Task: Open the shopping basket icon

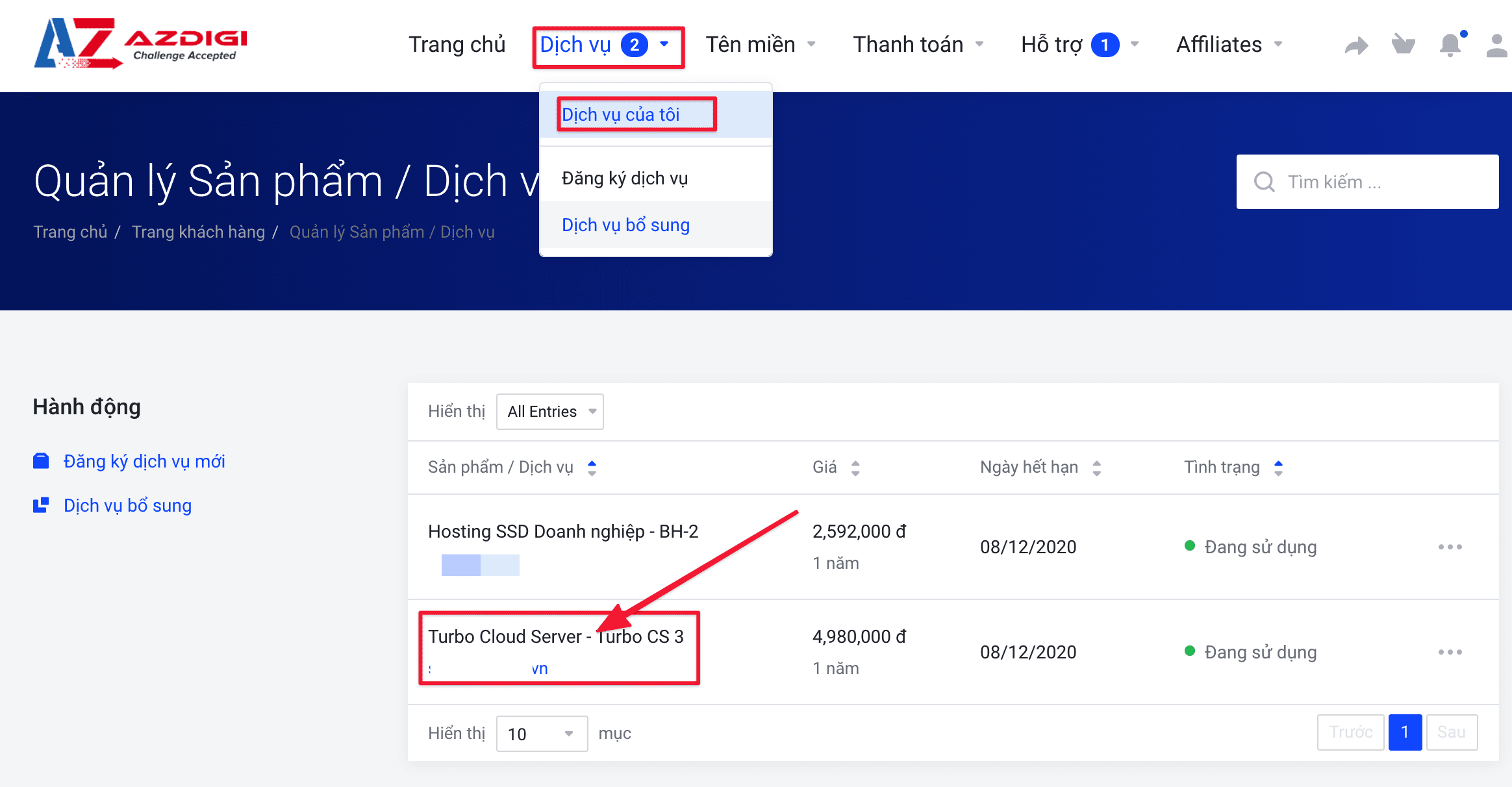Action: 1403,45
